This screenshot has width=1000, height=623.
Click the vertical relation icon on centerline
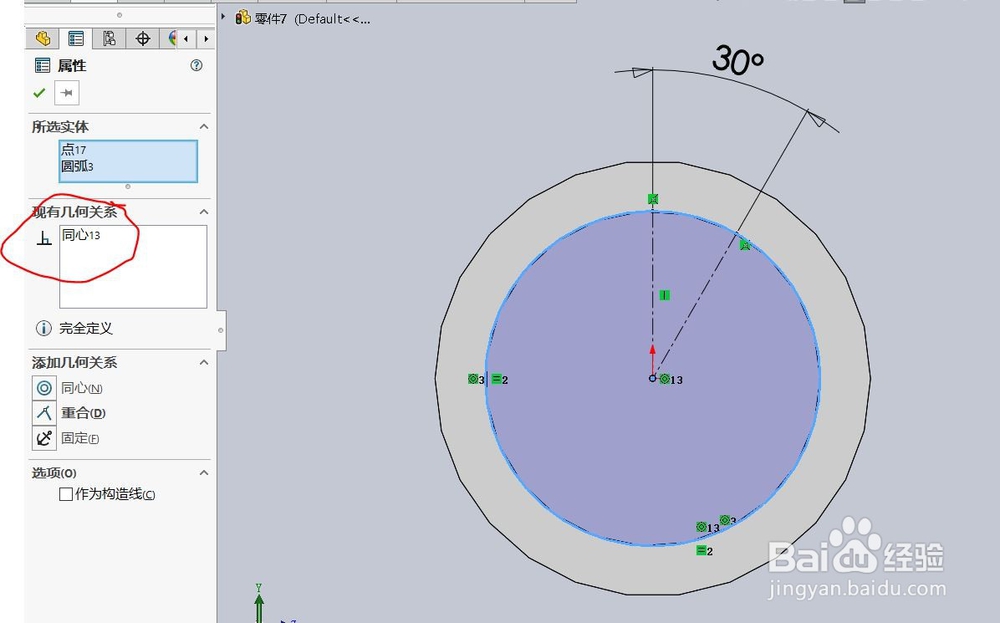pyautogui.click(x=665, y=295)
